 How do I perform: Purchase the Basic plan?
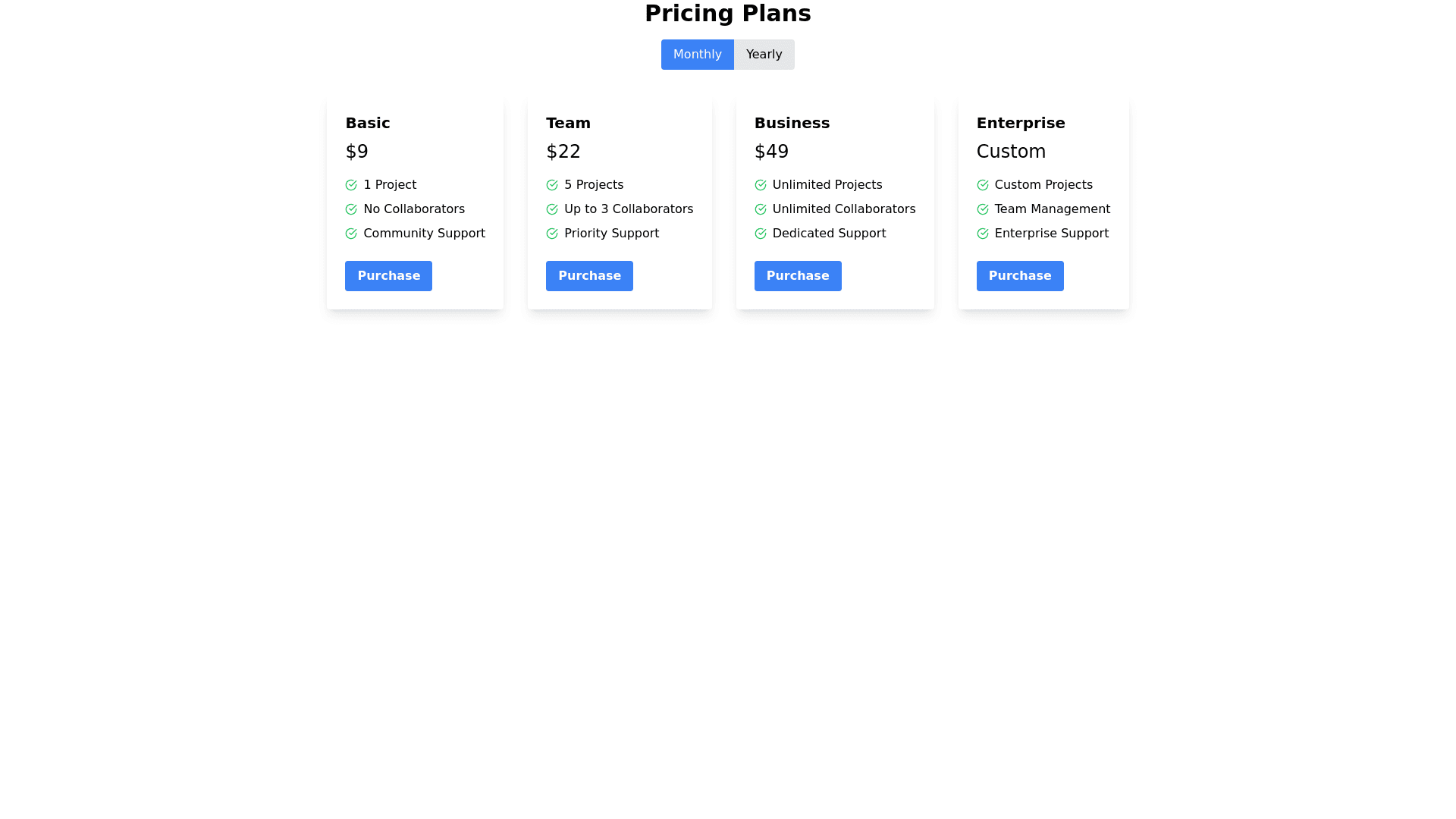[388, 276]
